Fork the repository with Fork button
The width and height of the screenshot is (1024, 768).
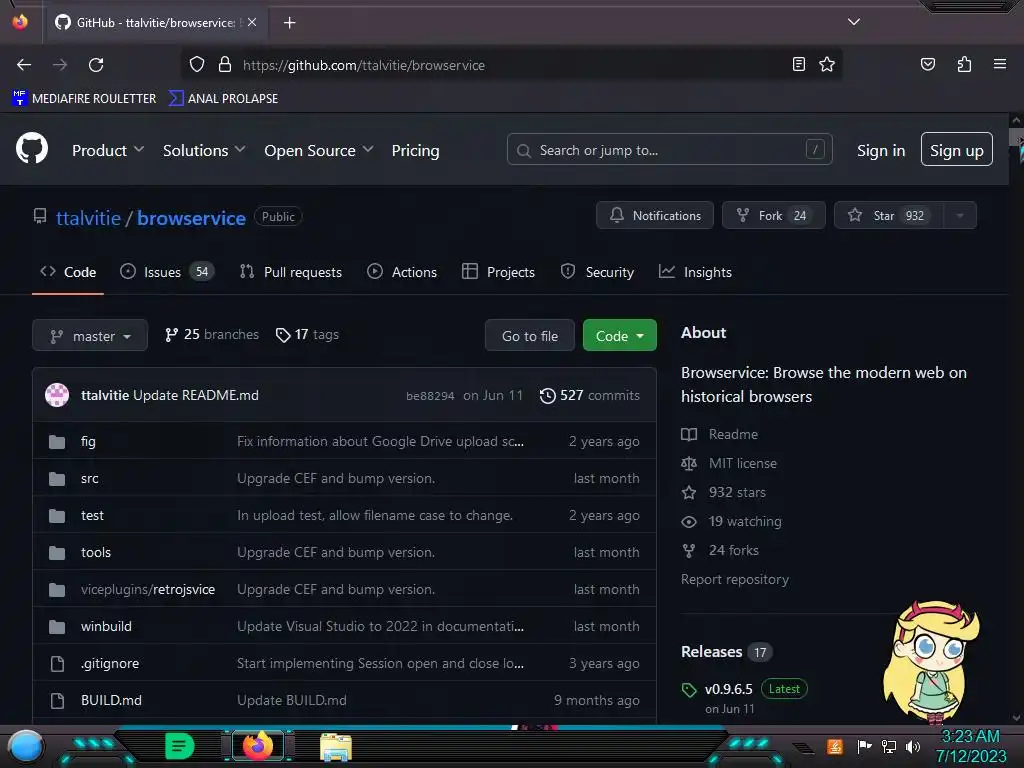click(x=774, y=216)
